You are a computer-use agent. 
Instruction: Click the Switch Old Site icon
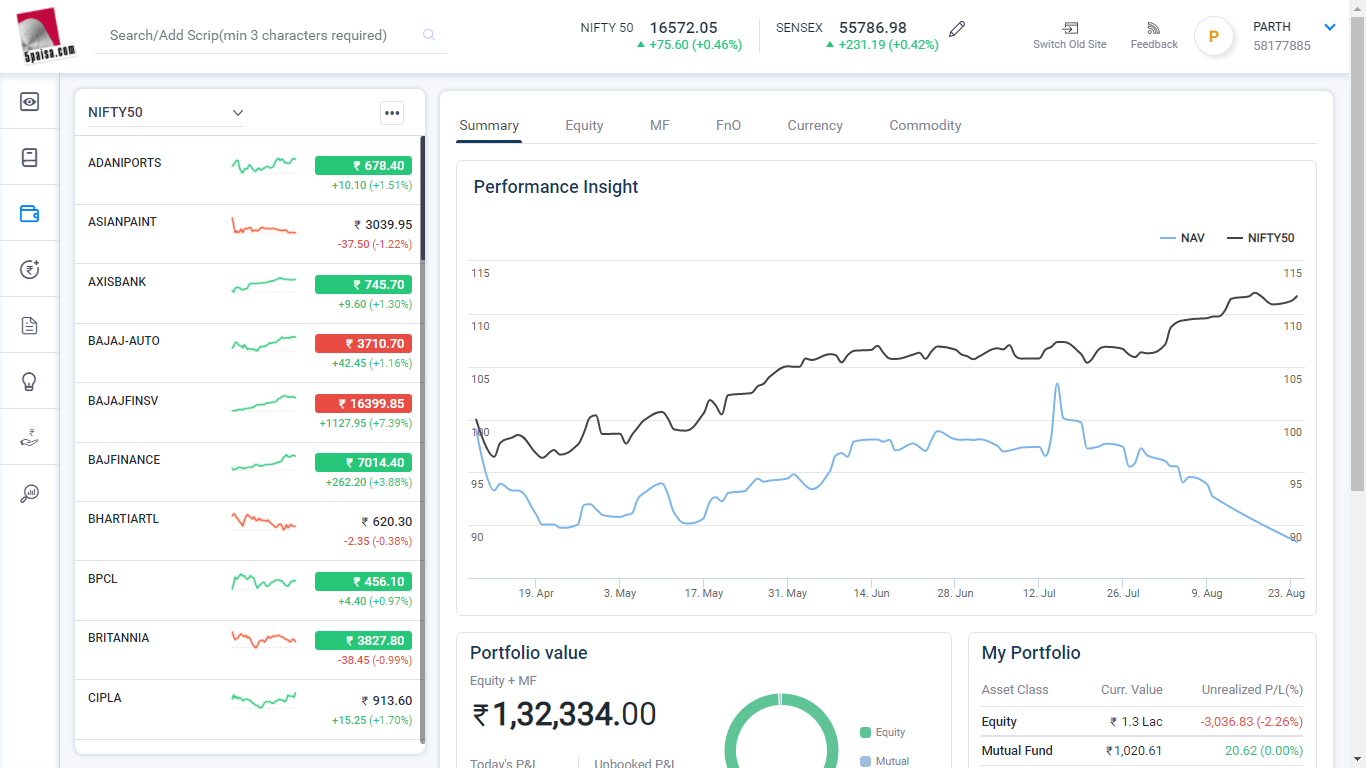pos(1070,28)
